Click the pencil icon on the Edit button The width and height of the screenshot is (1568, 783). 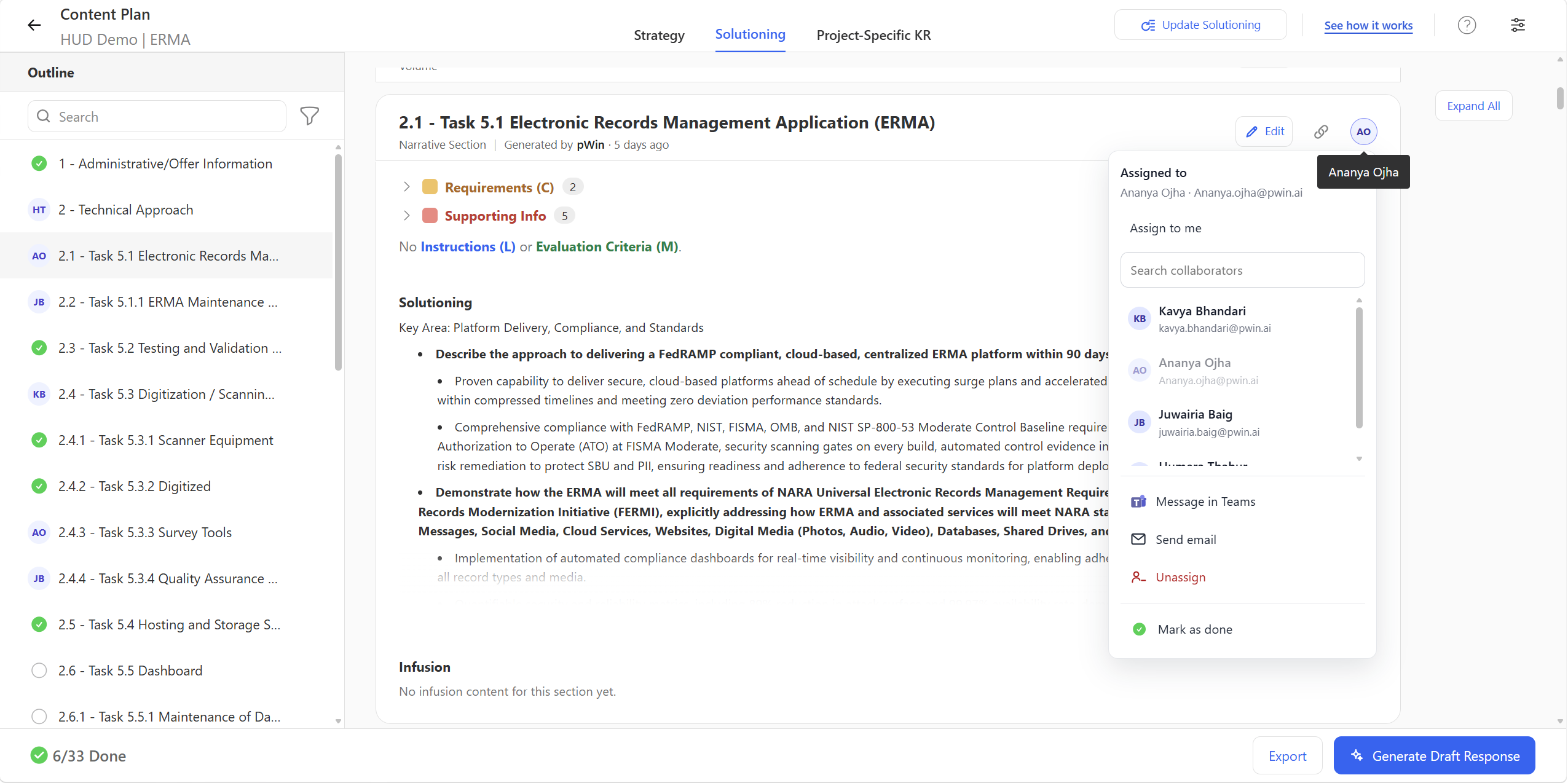(1251, 132)
